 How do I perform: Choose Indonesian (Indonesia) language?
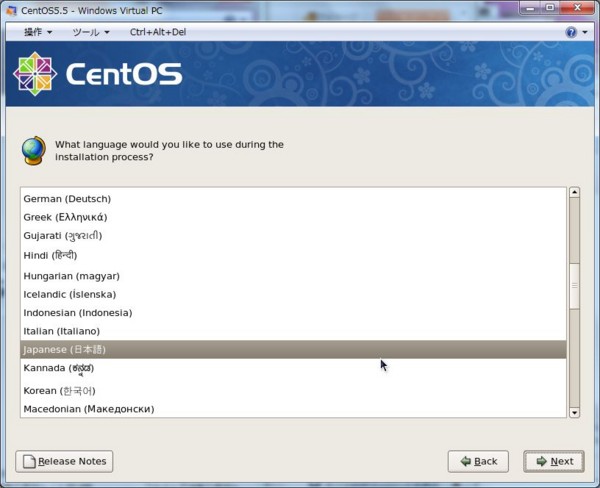click(293, 313)
